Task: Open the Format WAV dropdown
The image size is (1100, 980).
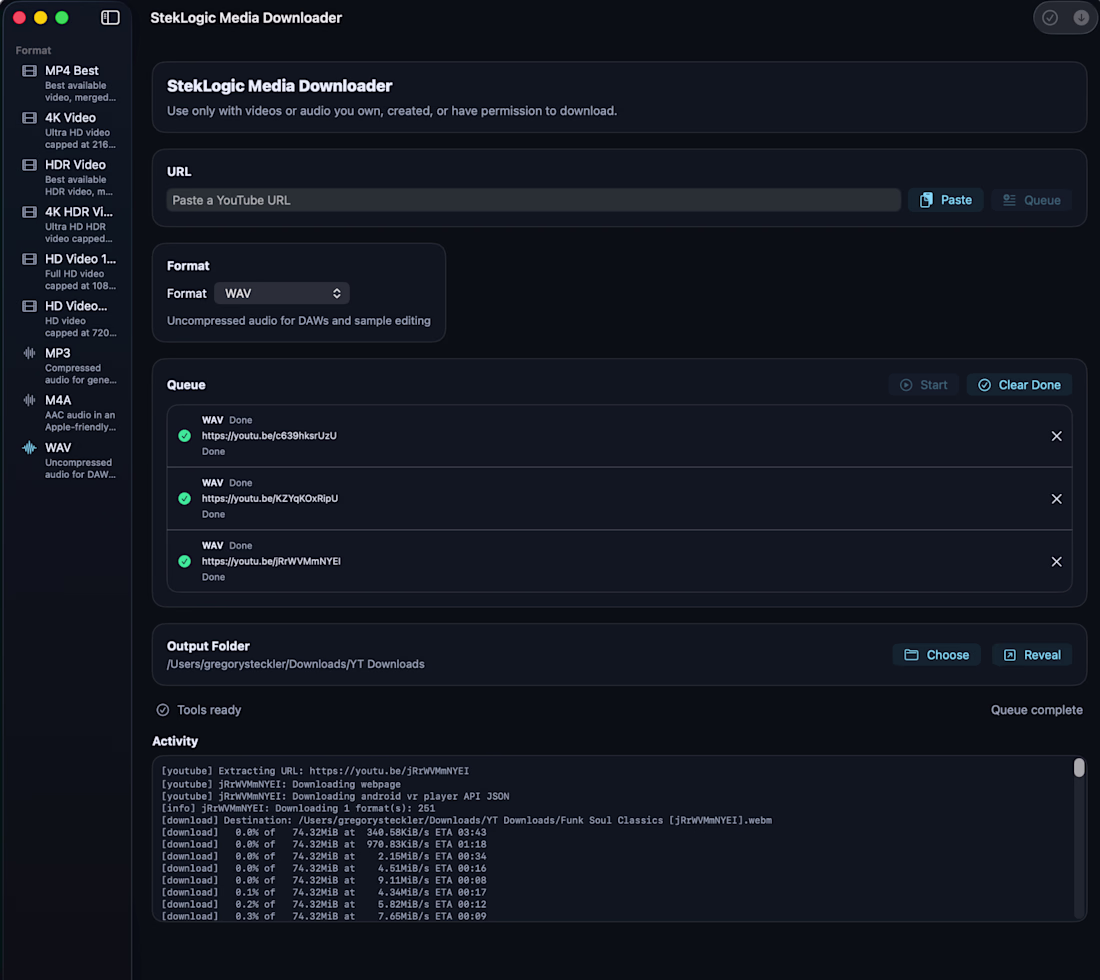Action: pos(282,293)
